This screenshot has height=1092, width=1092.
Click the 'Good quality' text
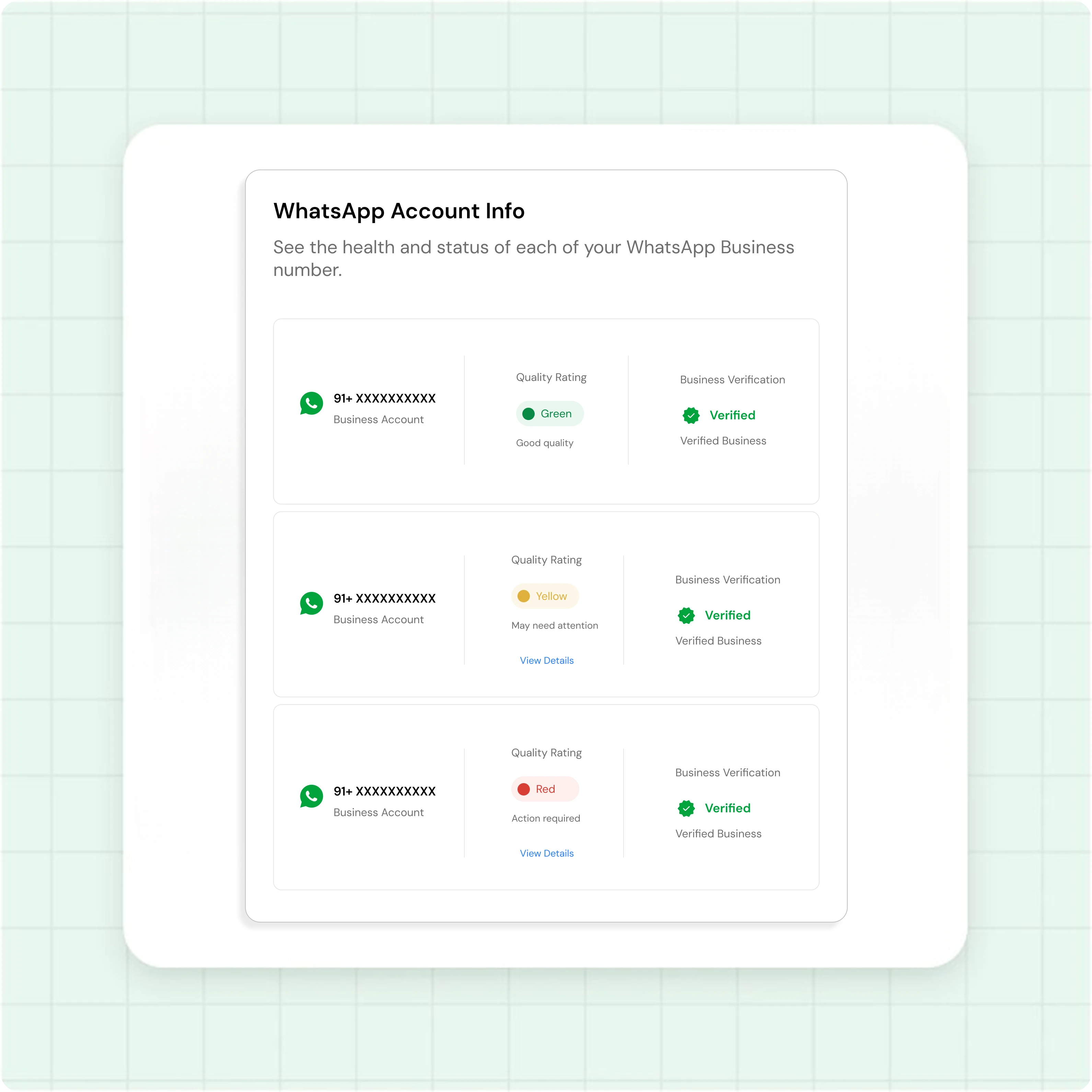tap(545, 443)
